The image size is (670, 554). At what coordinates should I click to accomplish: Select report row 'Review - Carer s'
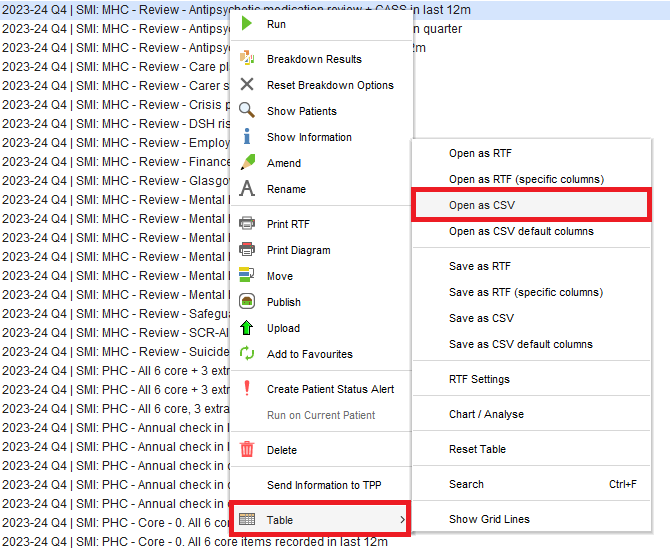coord(115,86)
